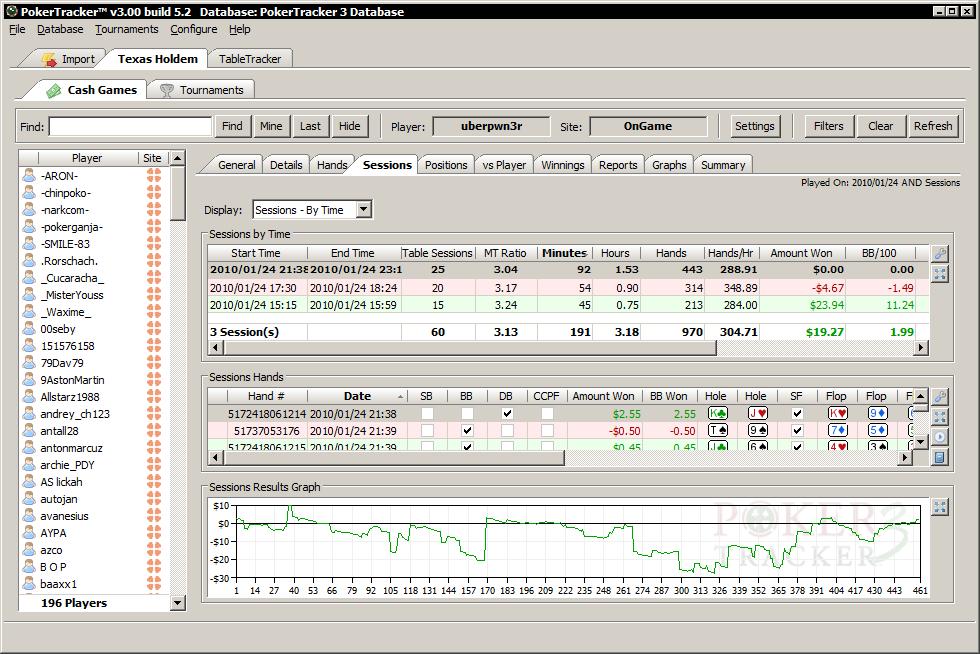Click player icon next to AYPA
The image size is (980, 654).
click(29, 533)
